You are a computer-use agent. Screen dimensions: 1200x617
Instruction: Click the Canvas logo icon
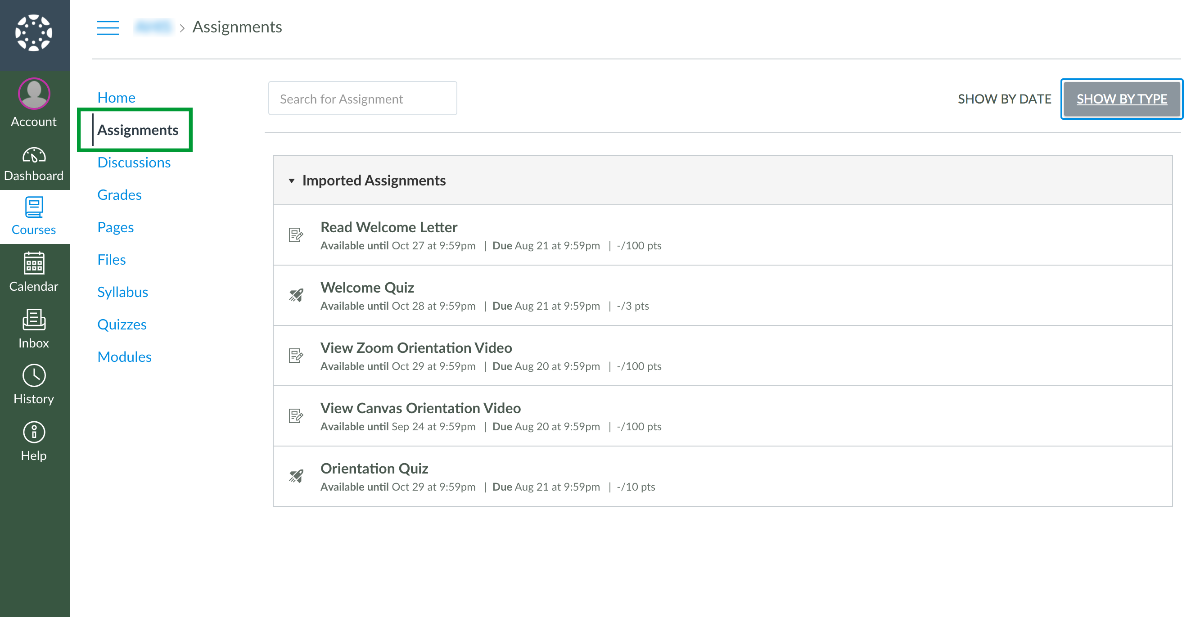pos(34,34)
